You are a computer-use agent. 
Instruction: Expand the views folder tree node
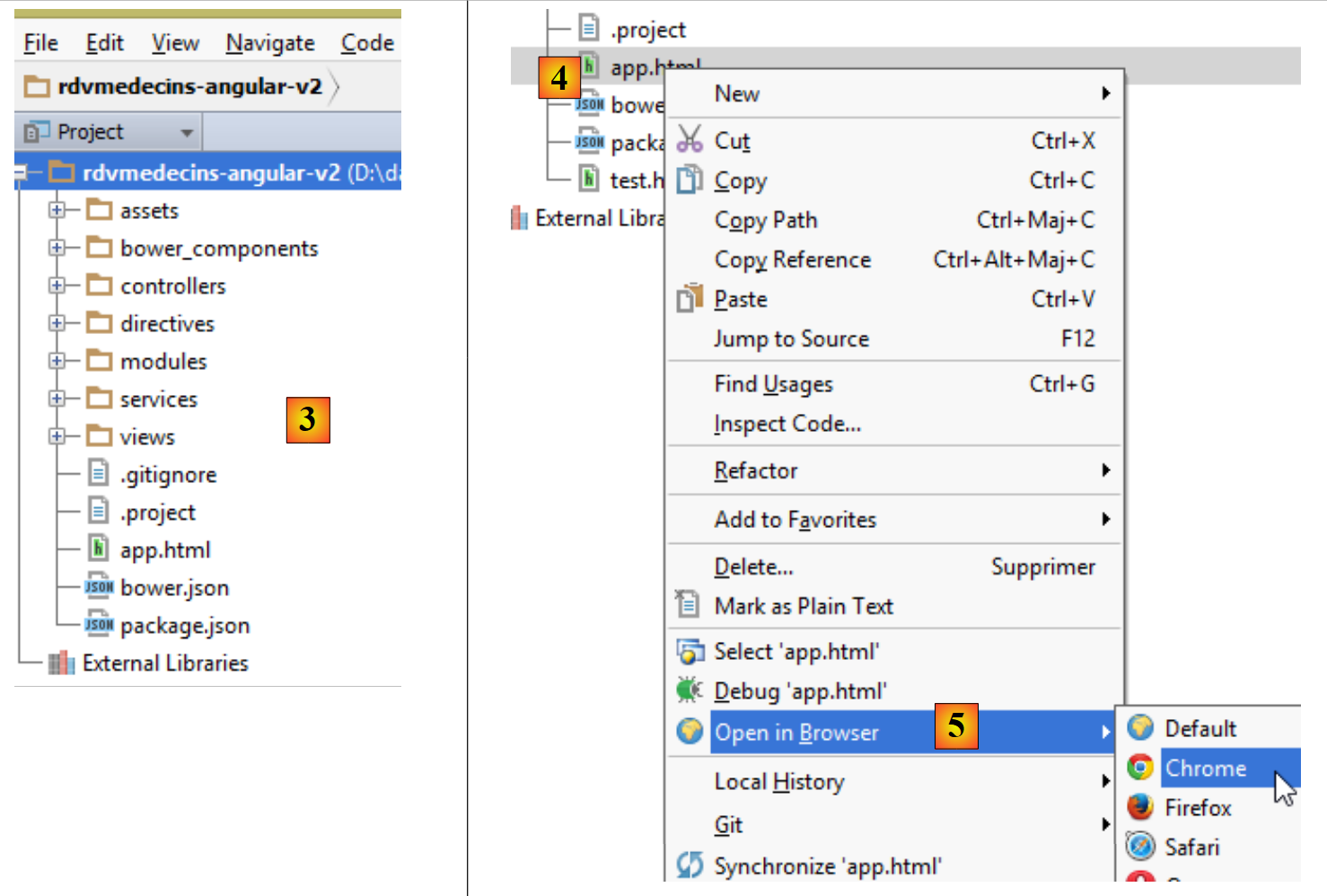tap(57, 436)
